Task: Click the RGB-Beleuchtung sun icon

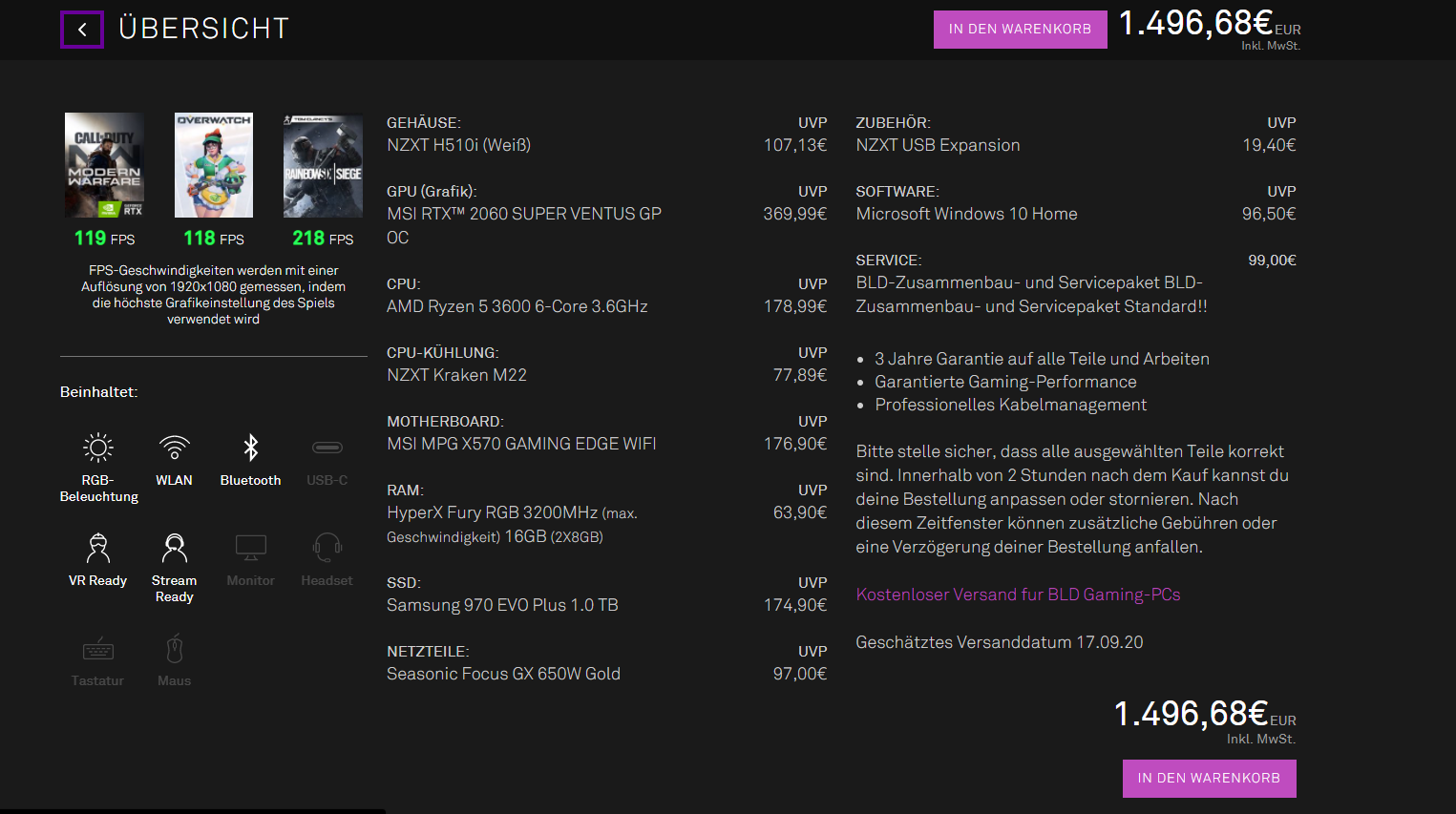Action: click(x=98, y=448)
